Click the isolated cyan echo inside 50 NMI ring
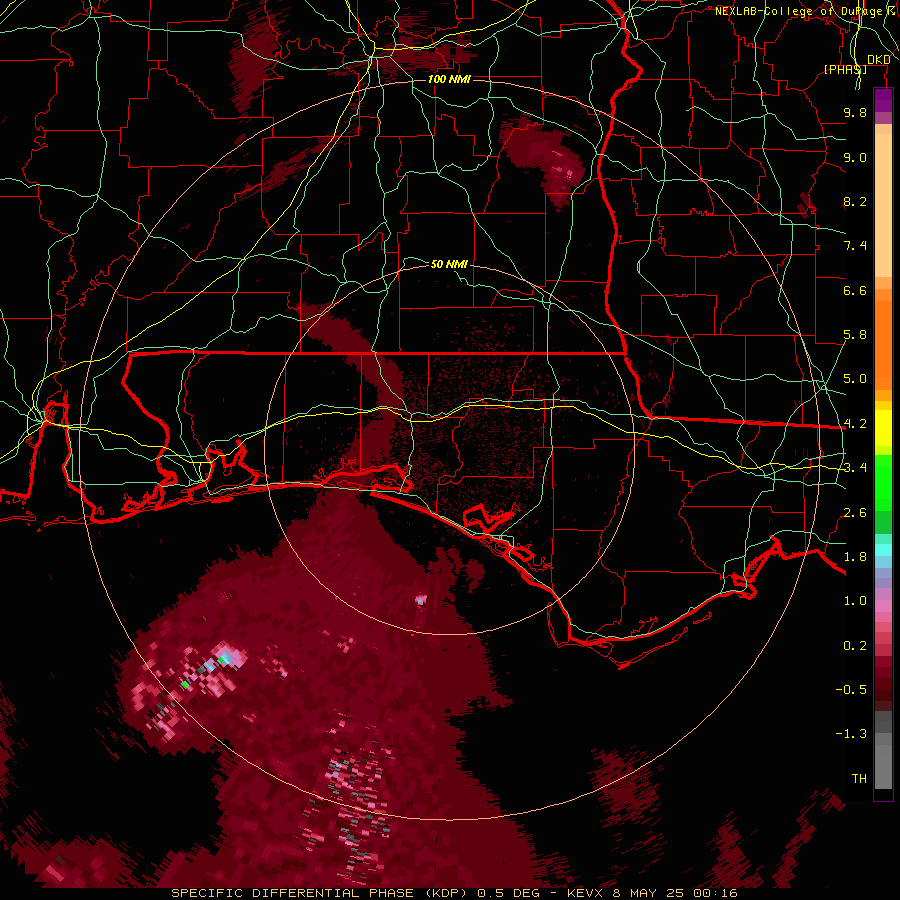 pyautogui.click(x=421, y=600)
